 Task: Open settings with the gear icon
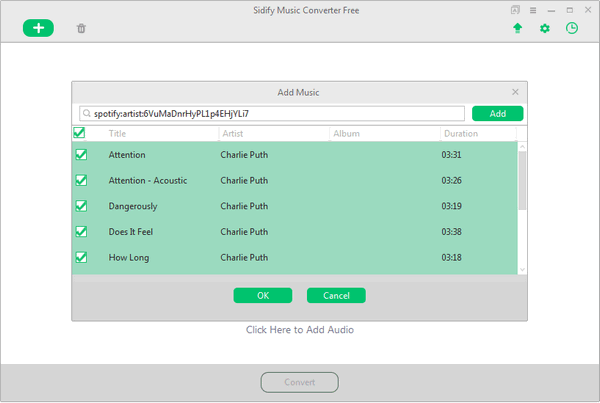tap(545, 28)
